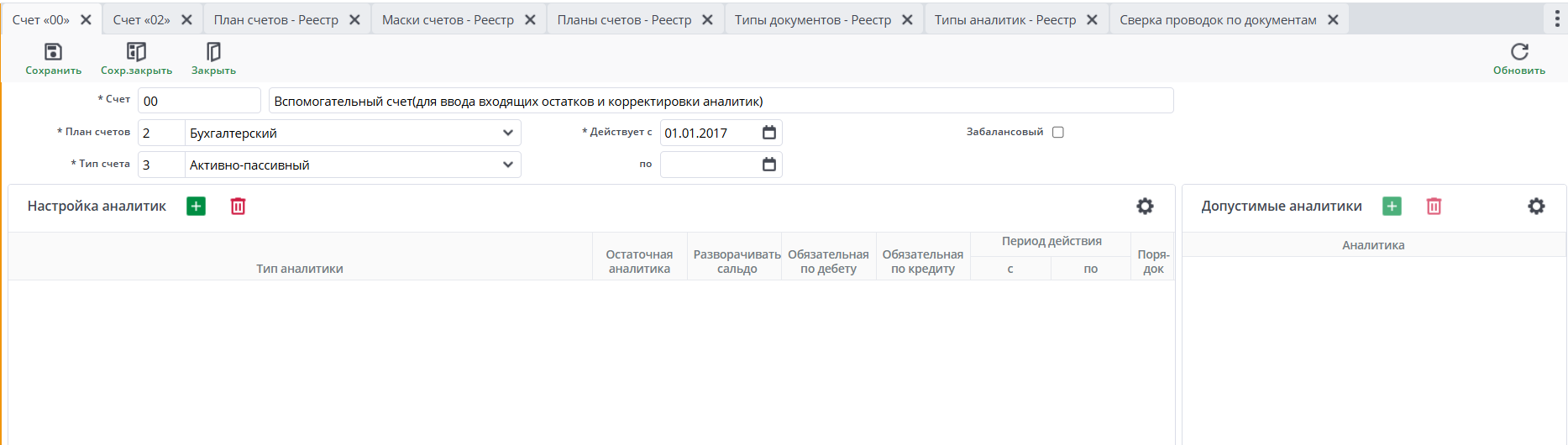Open calendar for Действует с date
The width and height of the screenshot is (1568, 445).
tap(768, 133)
